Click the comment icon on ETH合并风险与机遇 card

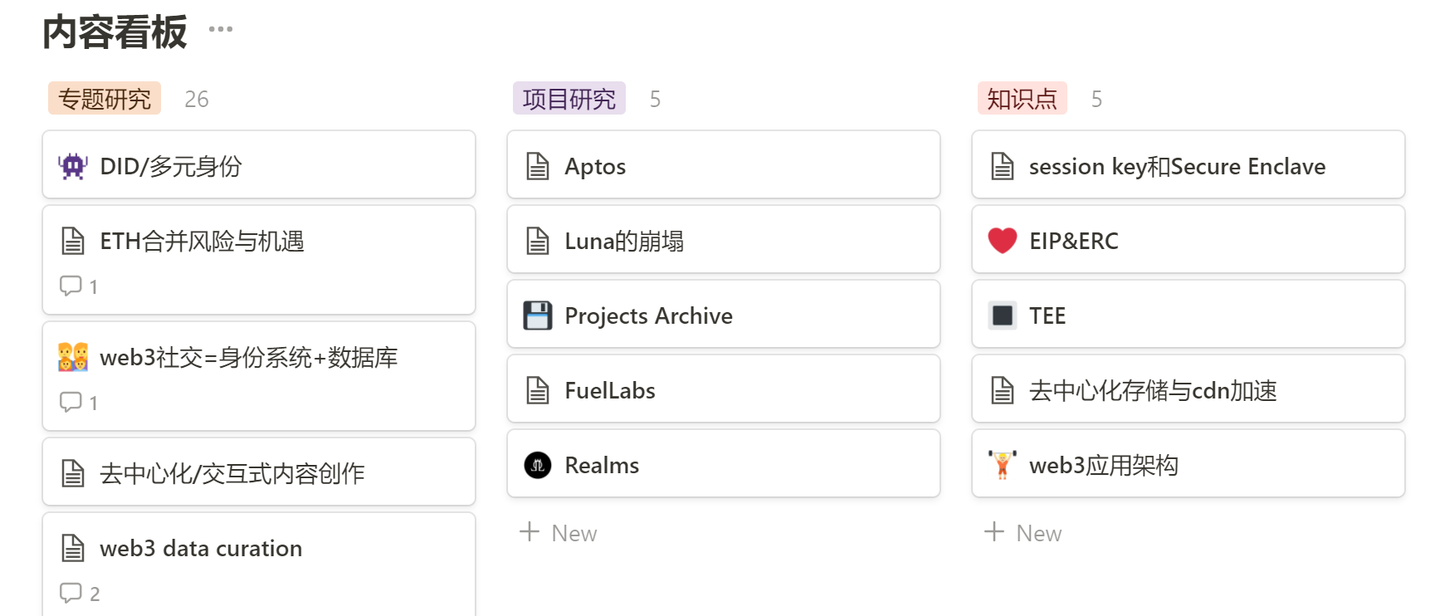[x=71, y=287]
